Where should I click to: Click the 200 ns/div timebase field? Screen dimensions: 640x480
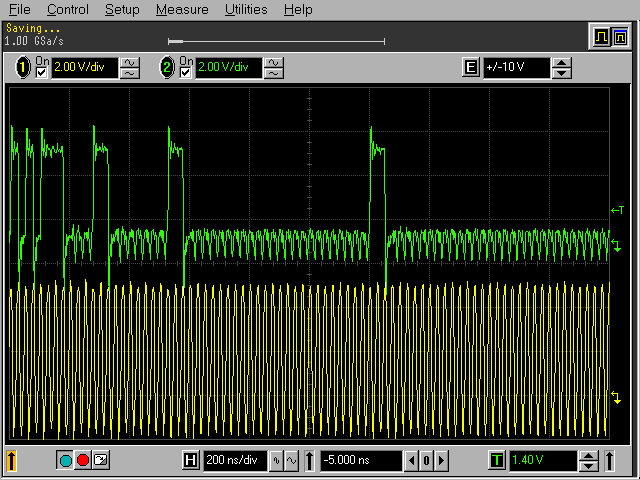[235, 460]
